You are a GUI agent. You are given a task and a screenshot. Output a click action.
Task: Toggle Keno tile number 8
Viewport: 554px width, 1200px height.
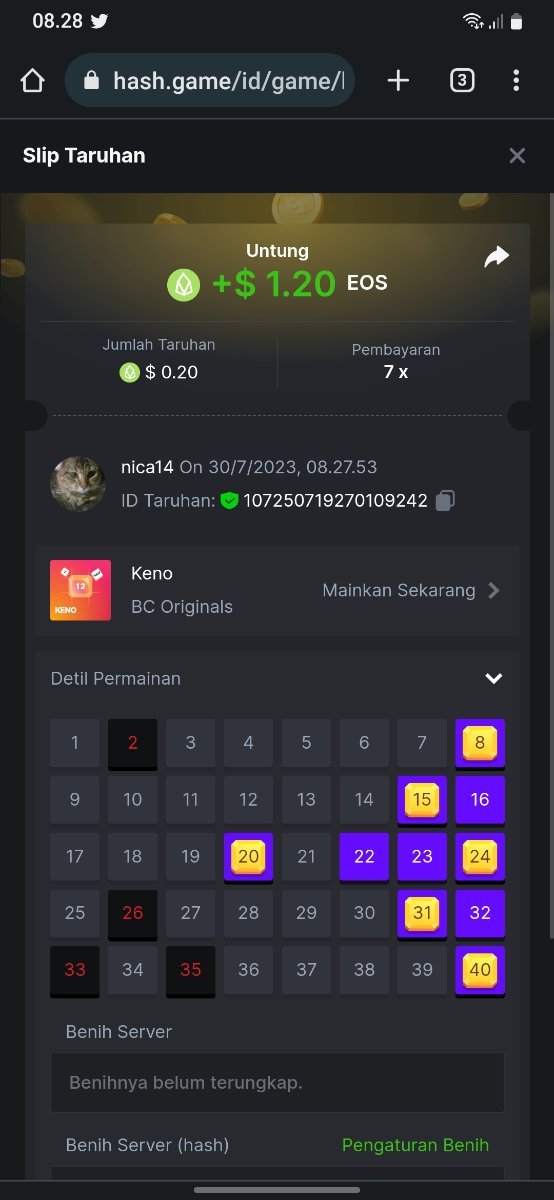click(x=480, y=743)
